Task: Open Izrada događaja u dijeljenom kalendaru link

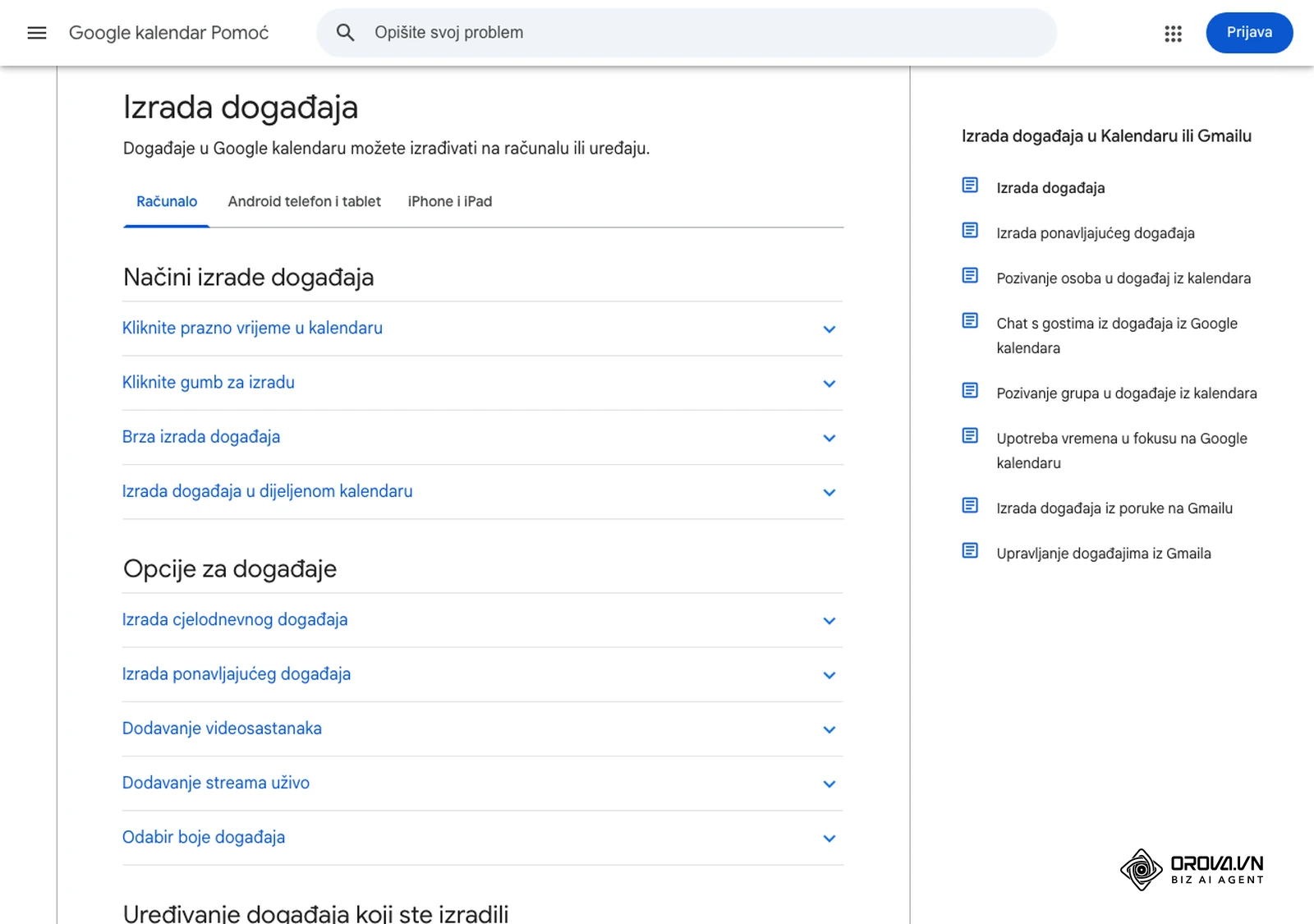Action: (x=268, y=491)
